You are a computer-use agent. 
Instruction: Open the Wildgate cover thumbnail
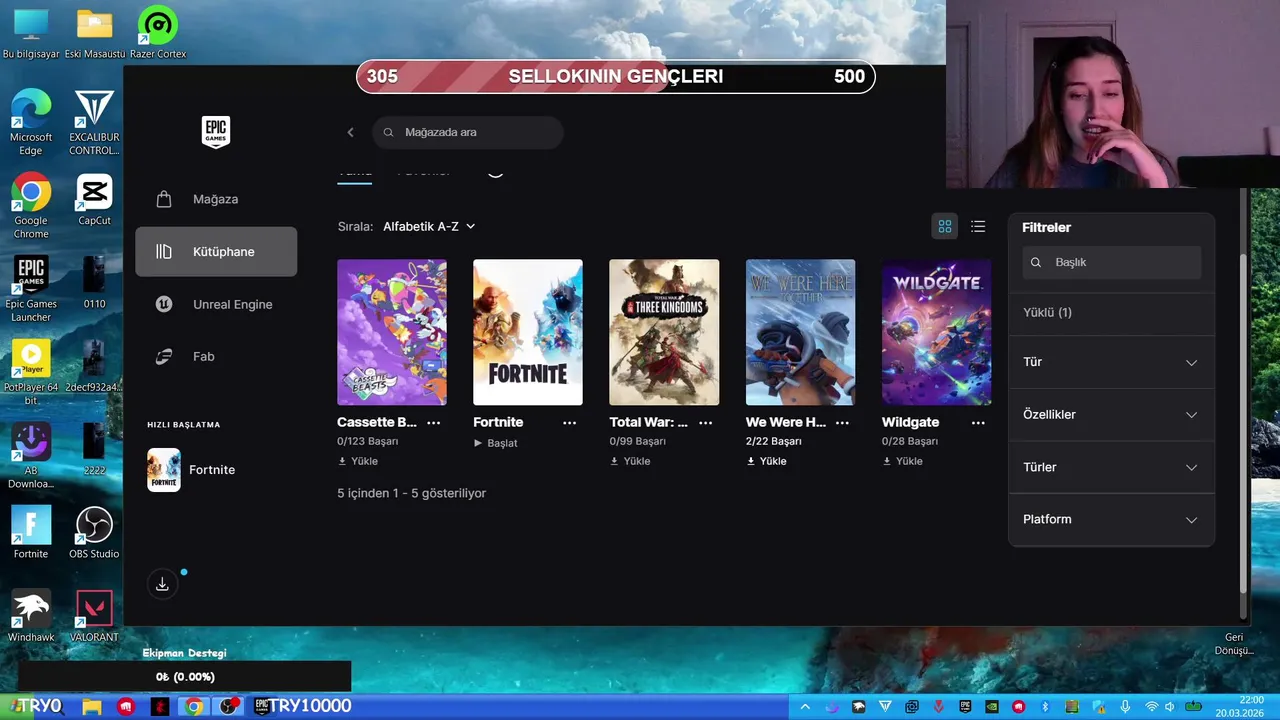click(x=936, y=332)
